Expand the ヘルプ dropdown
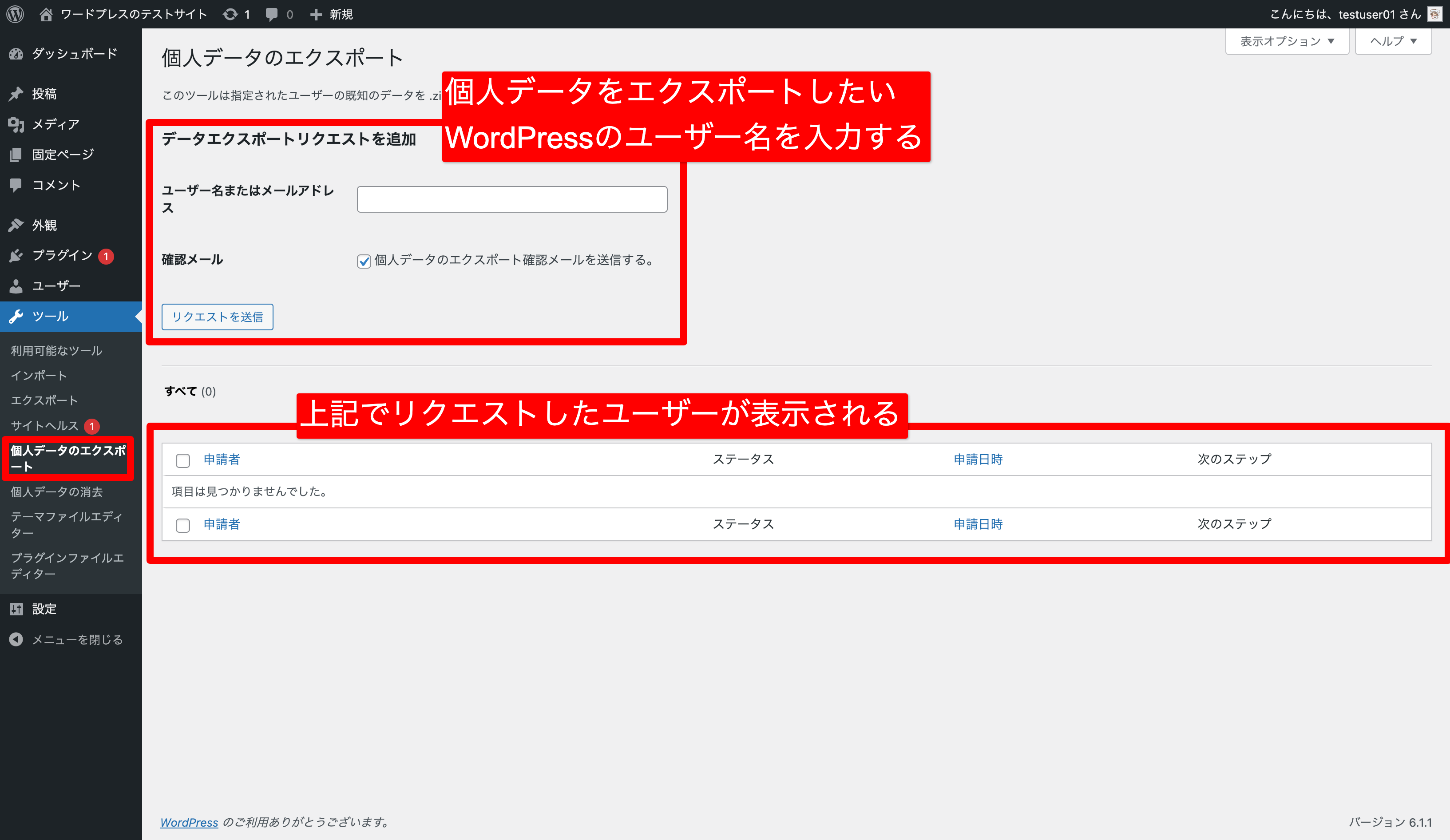Viewport: 1450px width, 840px height. click(1393, 41)
